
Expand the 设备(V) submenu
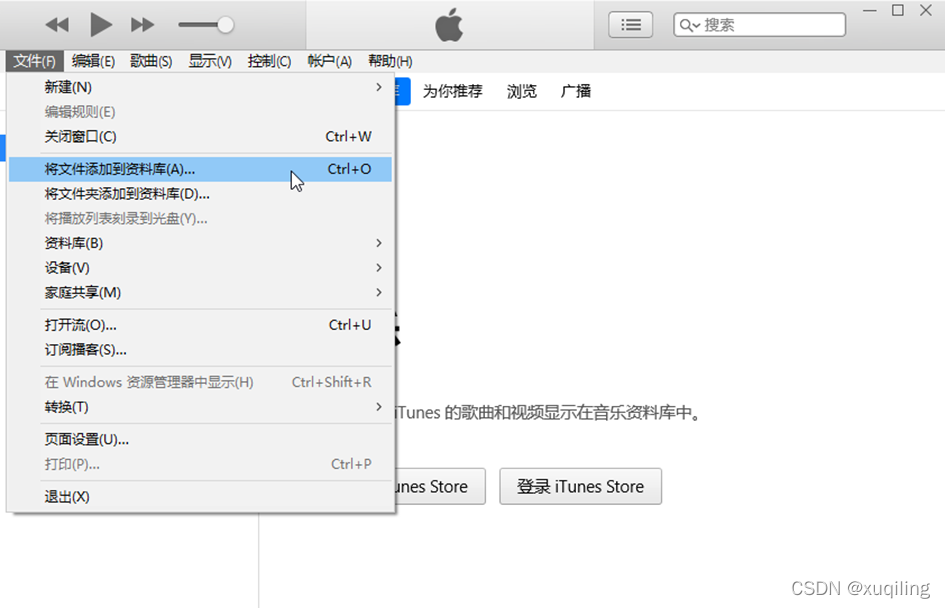click(x=200, y=268)
